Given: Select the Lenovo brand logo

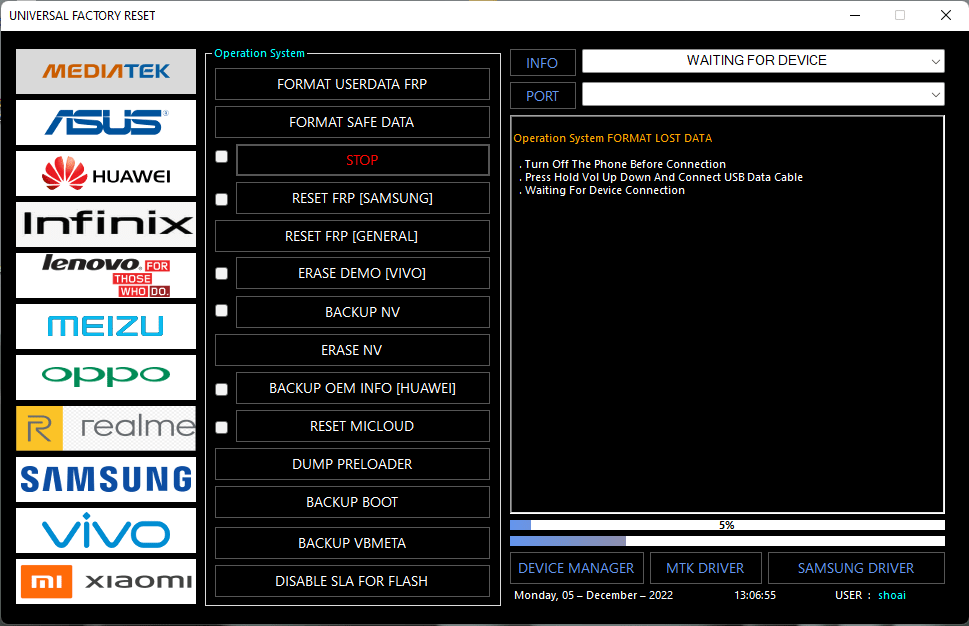Looking at the screenshot, I should tap(105, 275).
